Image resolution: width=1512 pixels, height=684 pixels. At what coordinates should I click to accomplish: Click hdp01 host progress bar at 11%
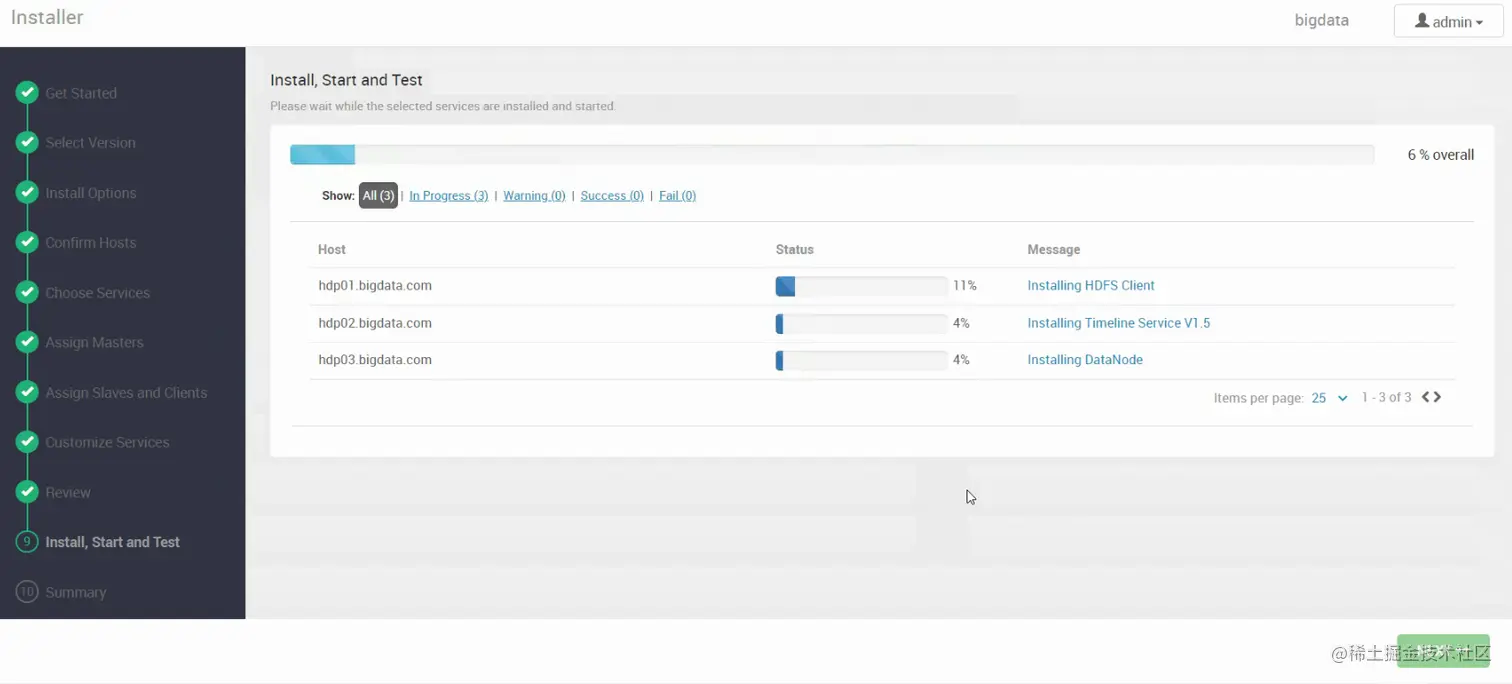pyautogui.click(x=861, y=286)
